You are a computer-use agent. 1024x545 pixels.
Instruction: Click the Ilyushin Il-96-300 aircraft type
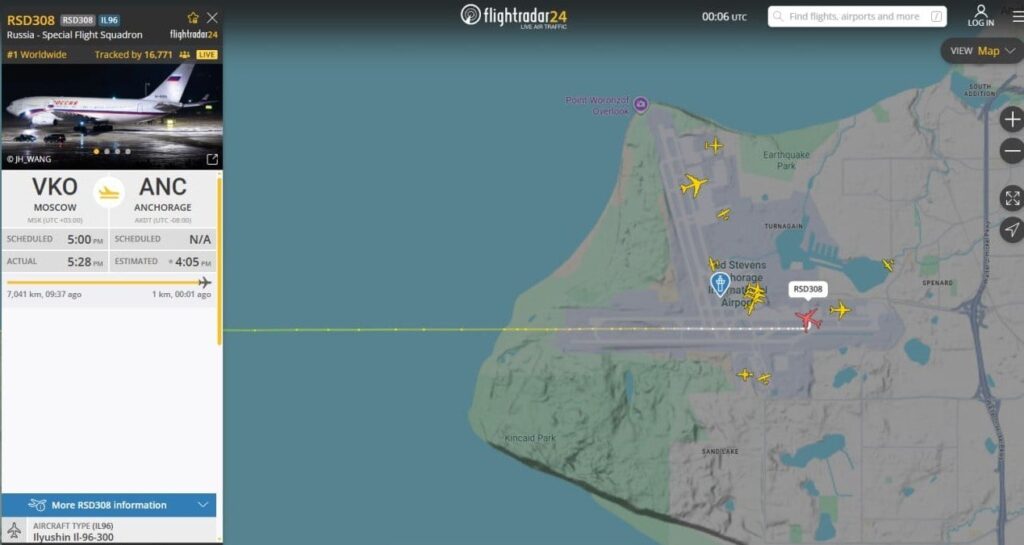tap(73, 537)
